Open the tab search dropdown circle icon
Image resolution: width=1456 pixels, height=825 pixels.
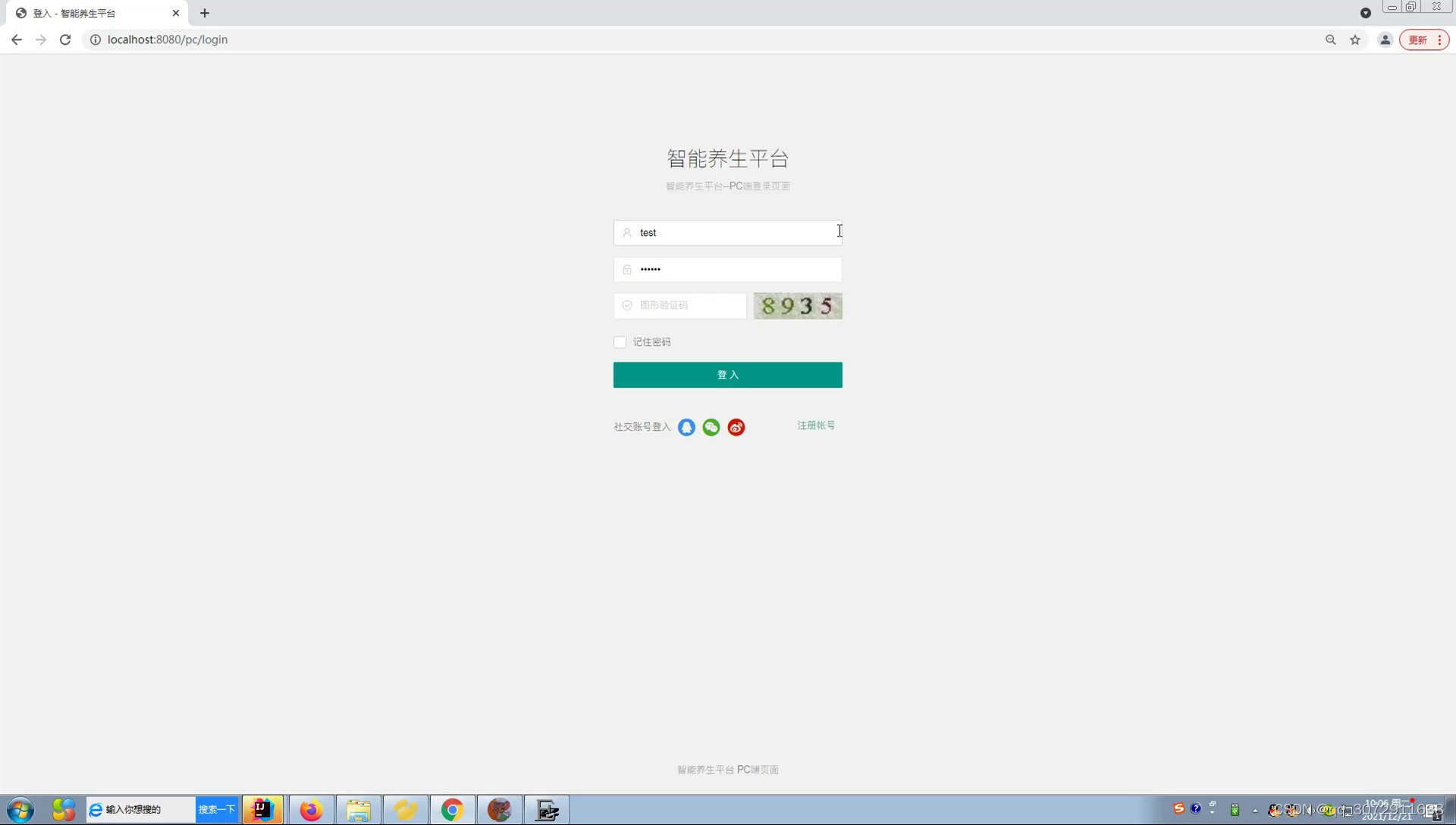1366,13
